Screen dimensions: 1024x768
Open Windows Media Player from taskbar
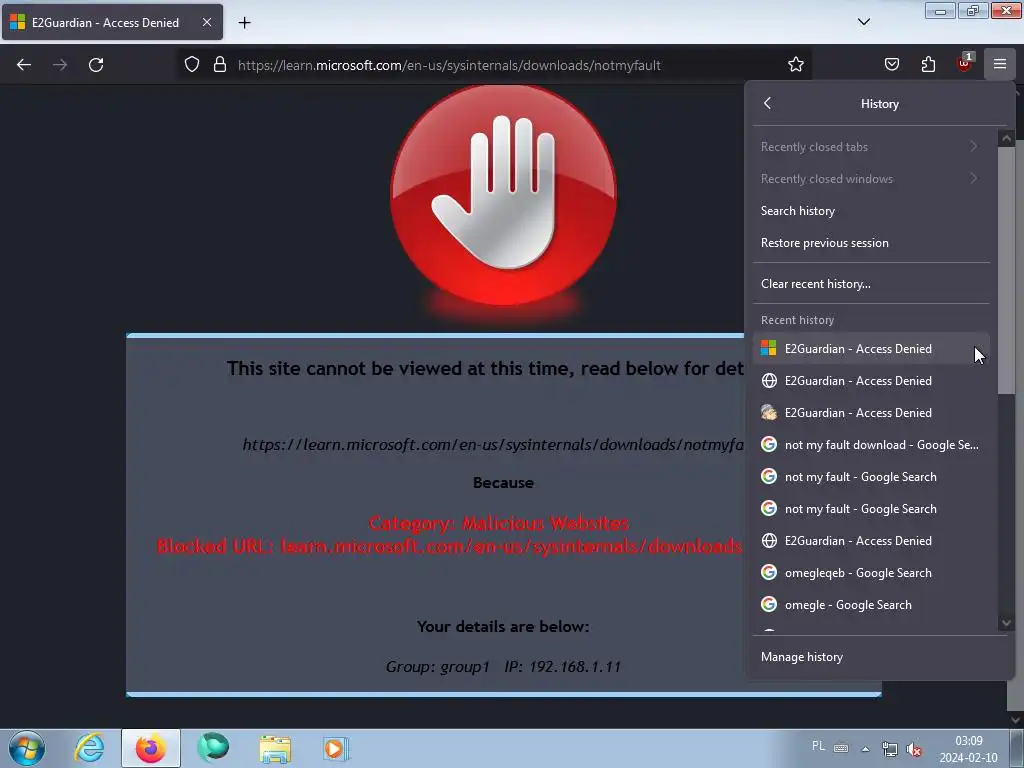[336, 748]
